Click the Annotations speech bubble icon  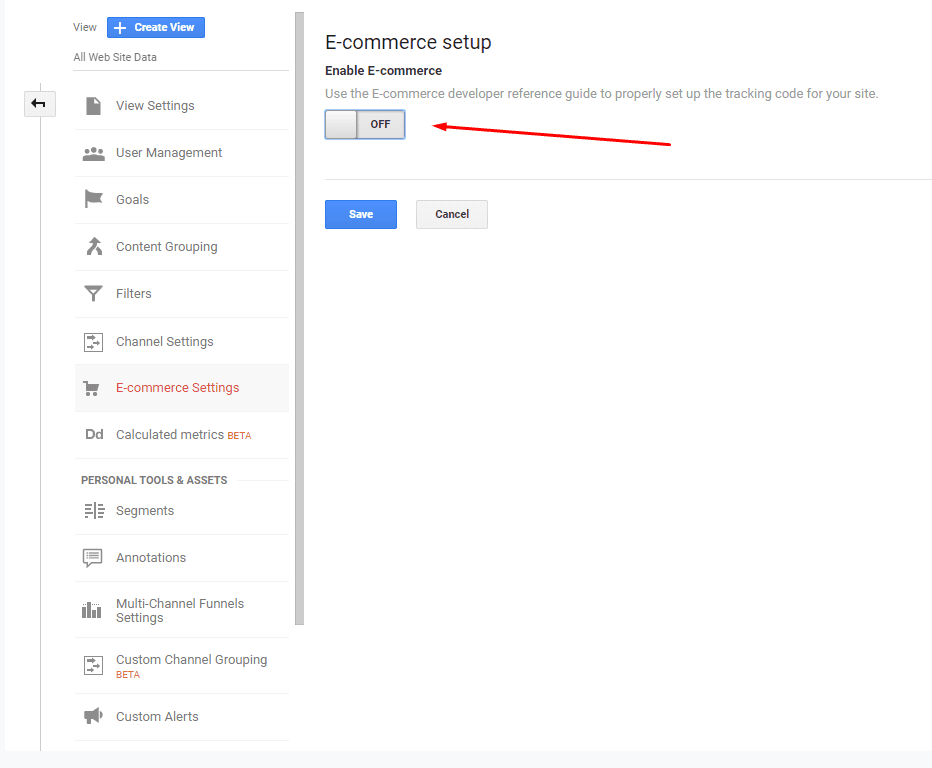[x=93, y=558]
